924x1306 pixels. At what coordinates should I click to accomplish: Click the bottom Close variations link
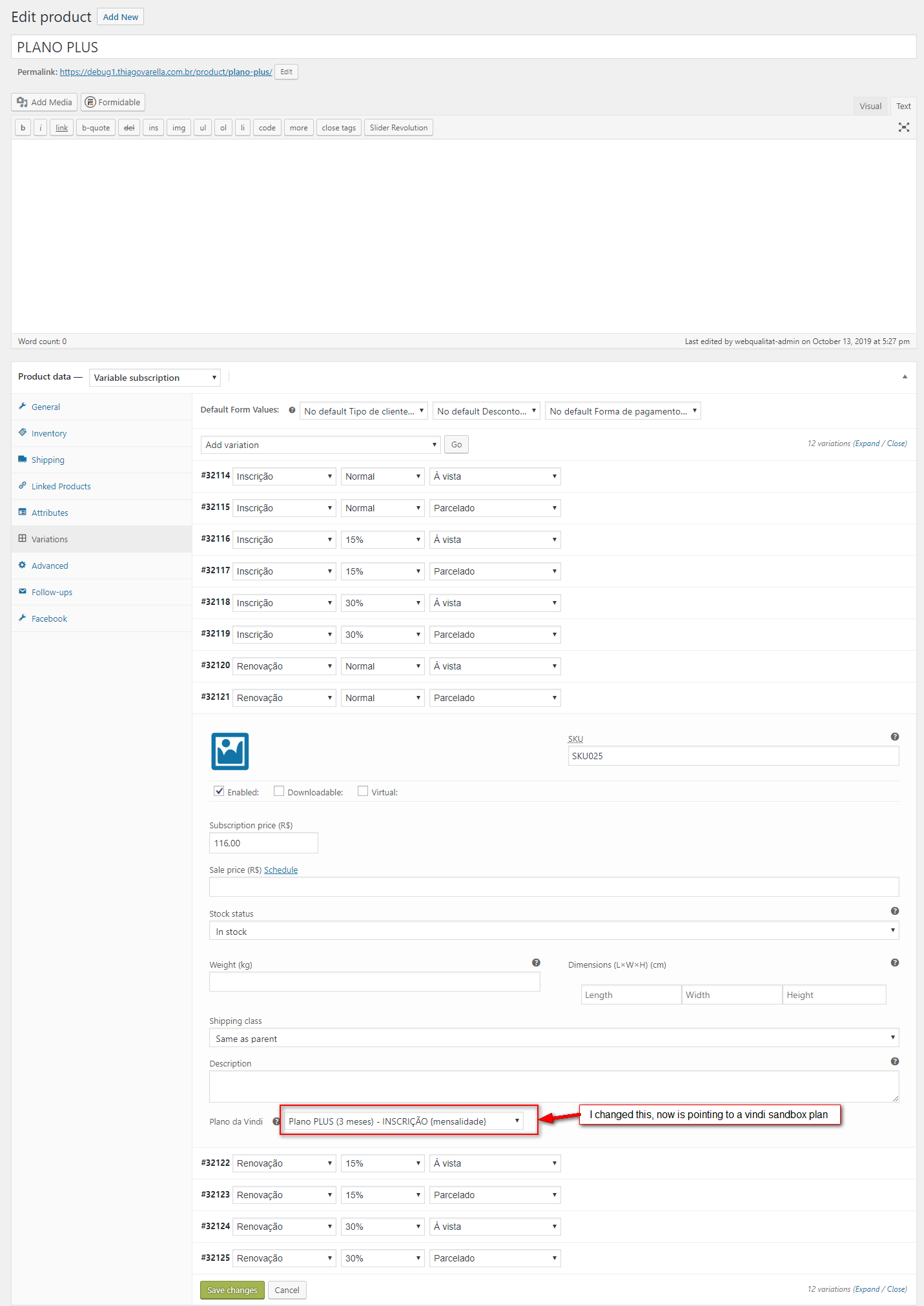(896, 1289)
